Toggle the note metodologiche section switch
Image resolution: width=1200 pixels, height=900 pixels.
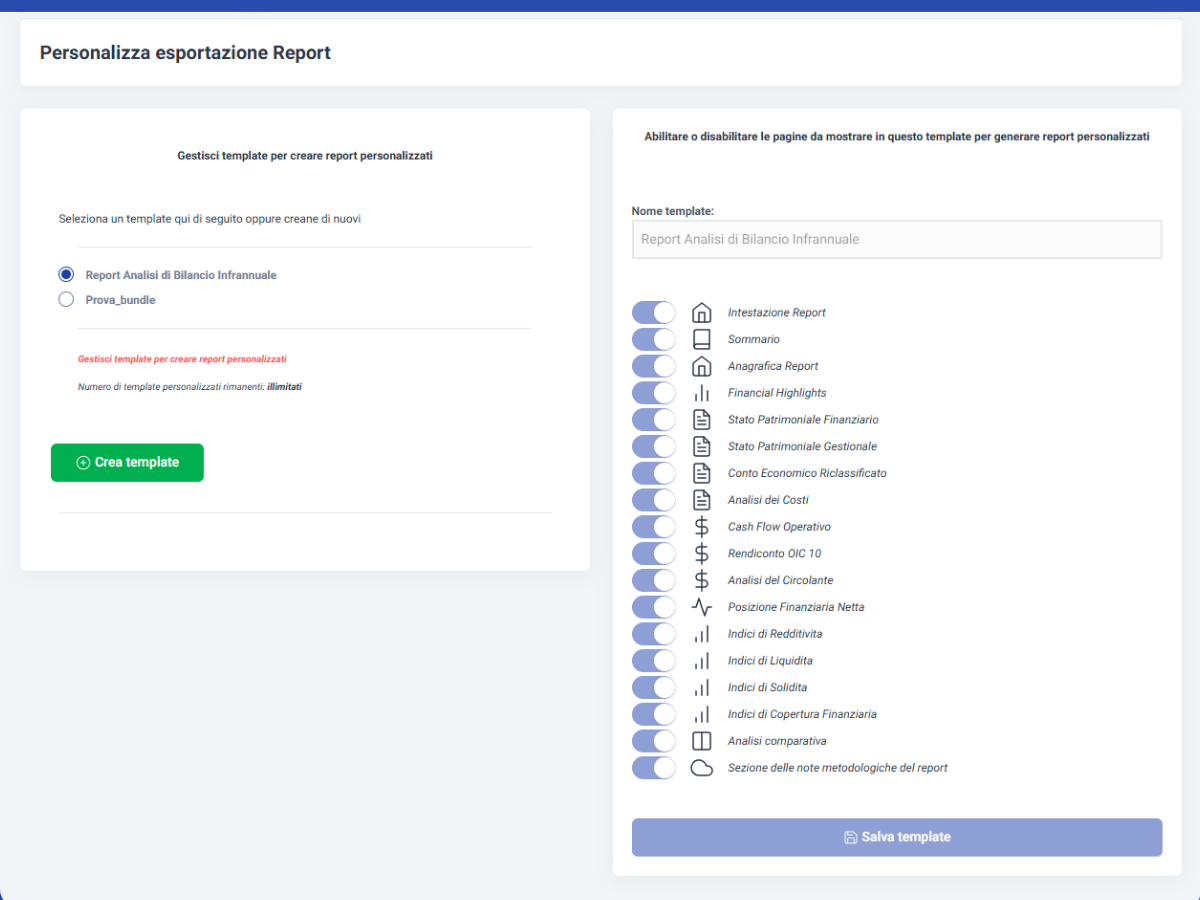tap(654, 768)
